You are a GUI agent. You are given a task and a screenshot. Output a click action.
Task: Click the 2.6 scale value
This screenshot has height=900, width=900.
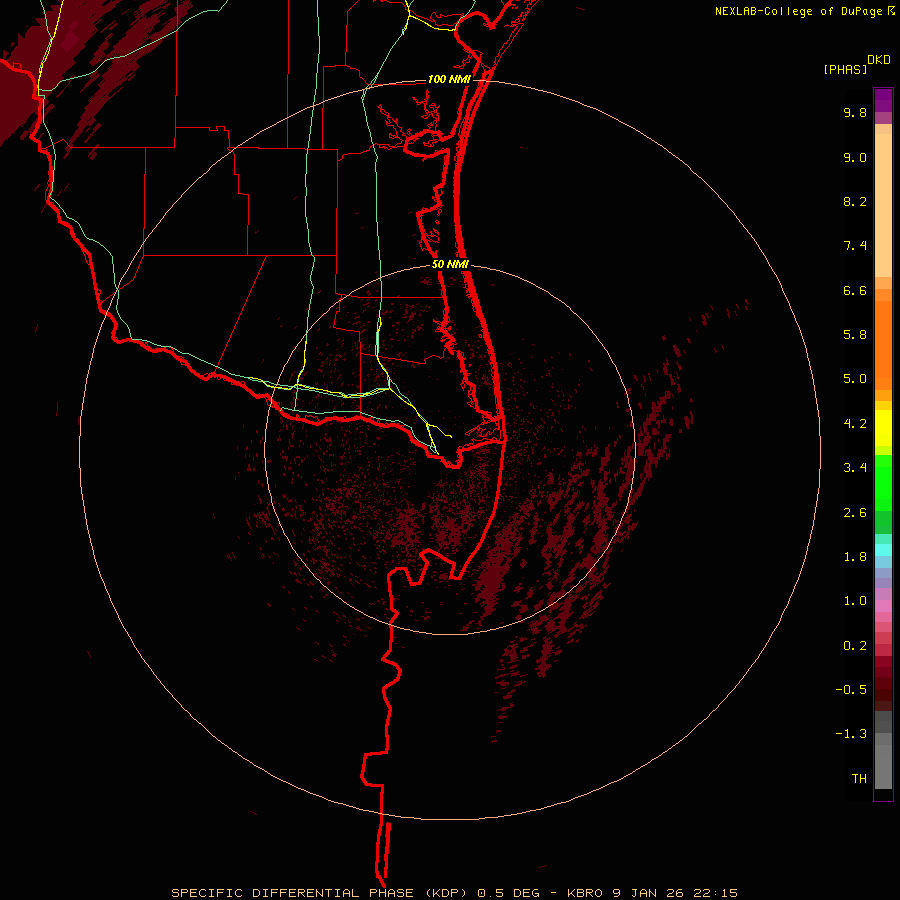(855, 513)
